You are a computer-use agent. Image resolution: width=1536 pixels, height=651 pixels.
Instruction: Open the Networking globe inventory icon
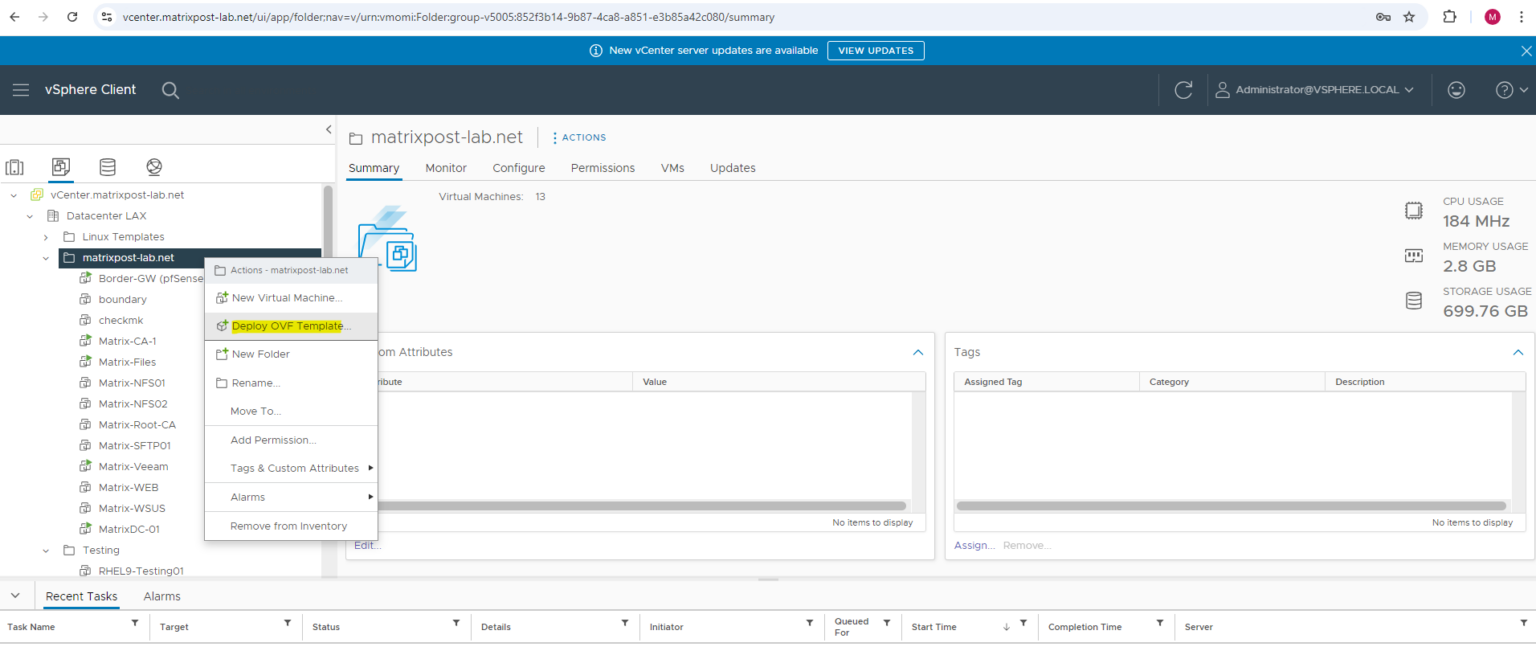[x=152, y=166]
